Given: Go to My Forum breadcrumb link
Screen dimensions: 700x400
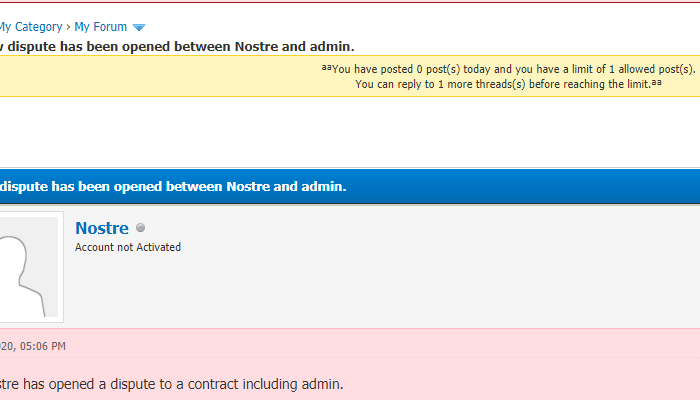Looking at the screenshot, I should pyautogui.click(x=101, y=27).
